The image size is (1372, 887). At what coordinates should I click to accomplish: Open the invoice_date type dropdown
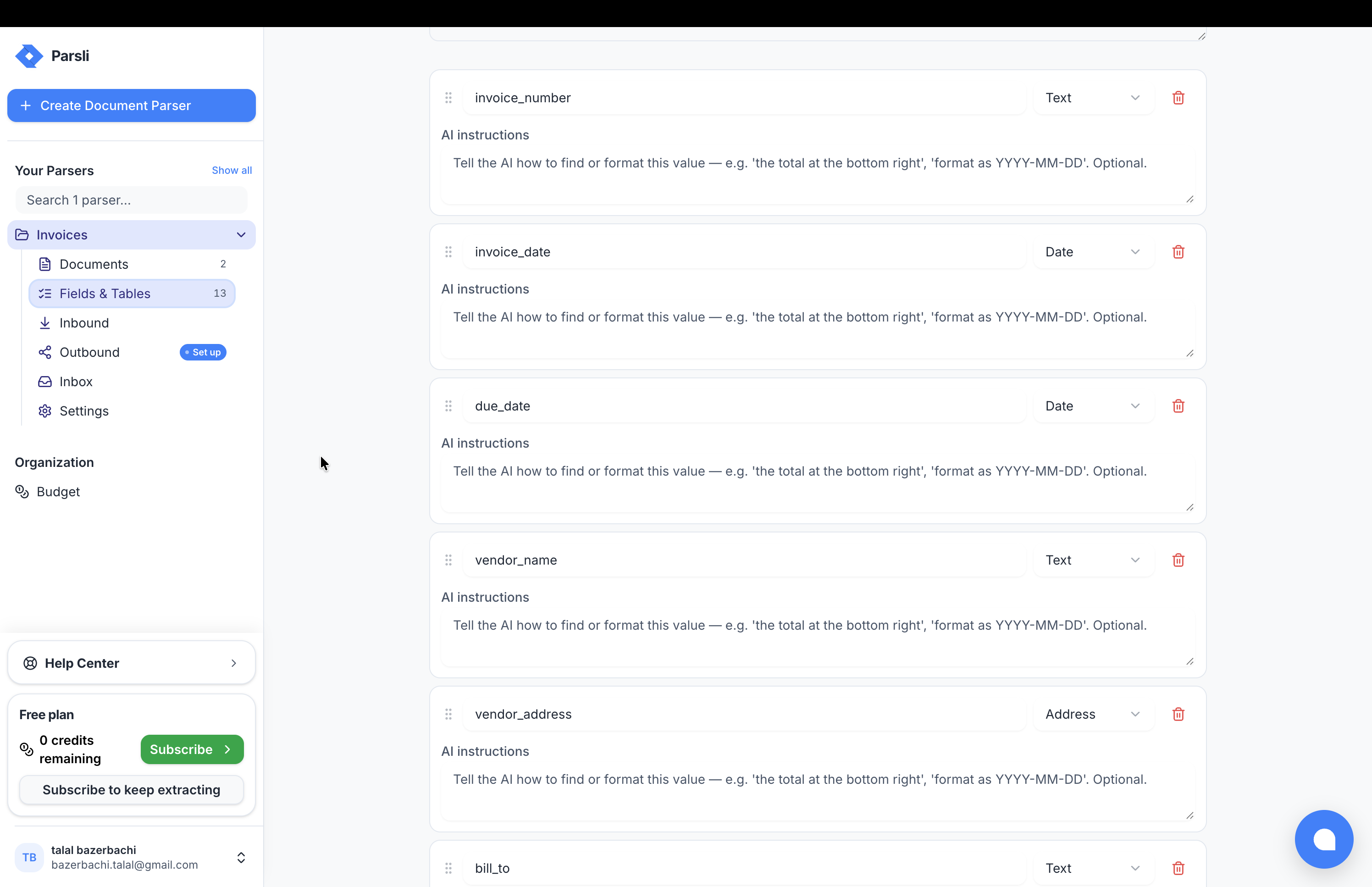[1093, 252]
